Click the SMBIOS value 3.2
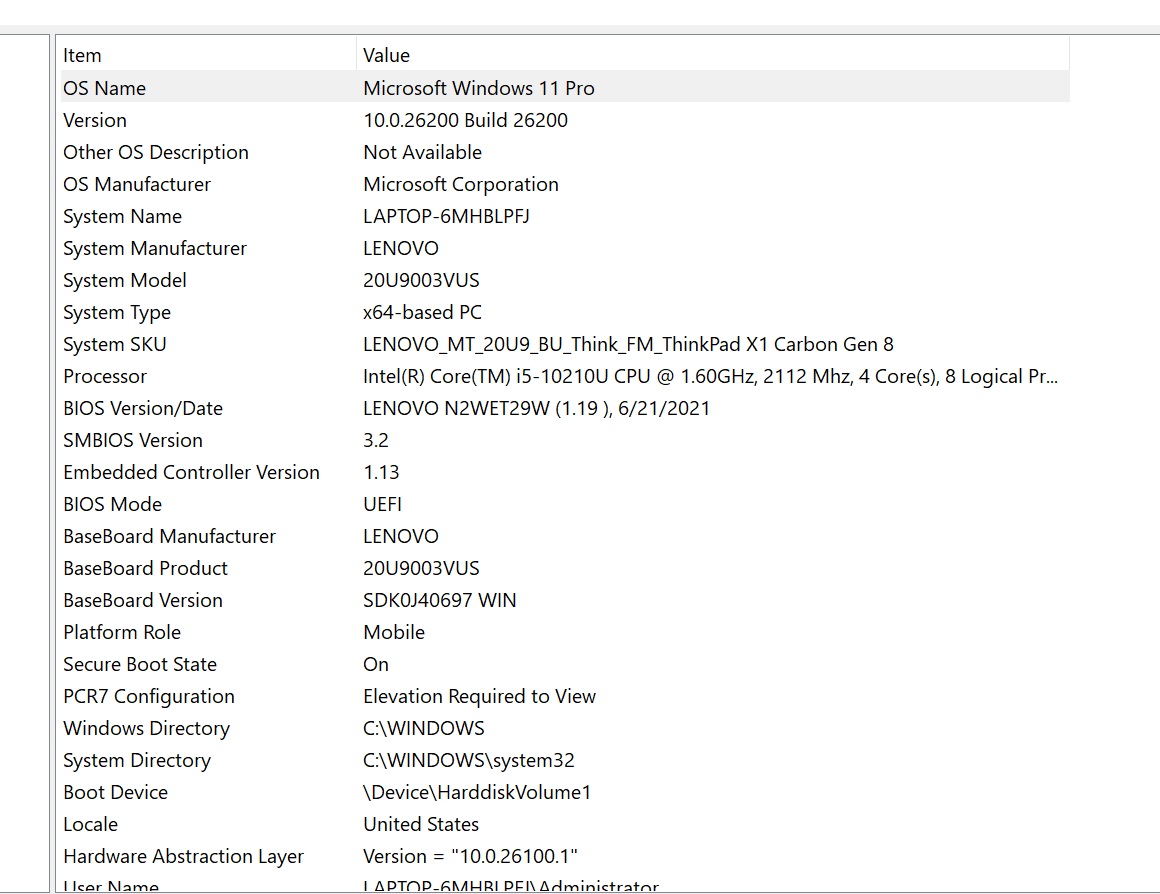 pyautogui.click(x=376, y=440)
